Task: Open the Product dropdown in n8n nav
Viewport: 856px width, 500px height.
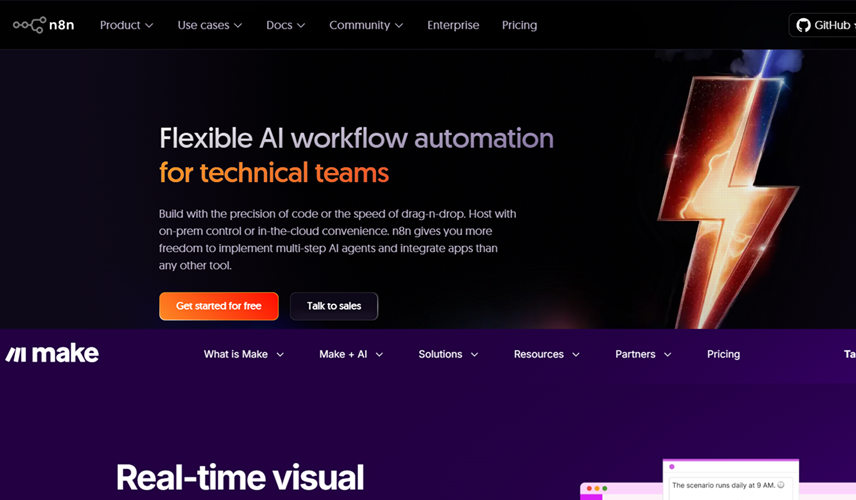Action: click(126, 25)
